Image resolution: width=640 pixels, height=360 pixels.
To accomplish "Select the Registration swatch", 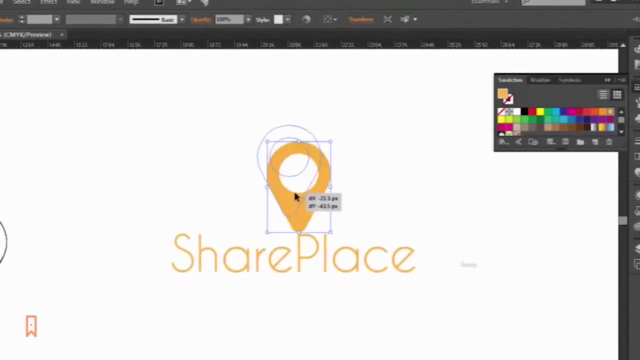I will point(509,111).
